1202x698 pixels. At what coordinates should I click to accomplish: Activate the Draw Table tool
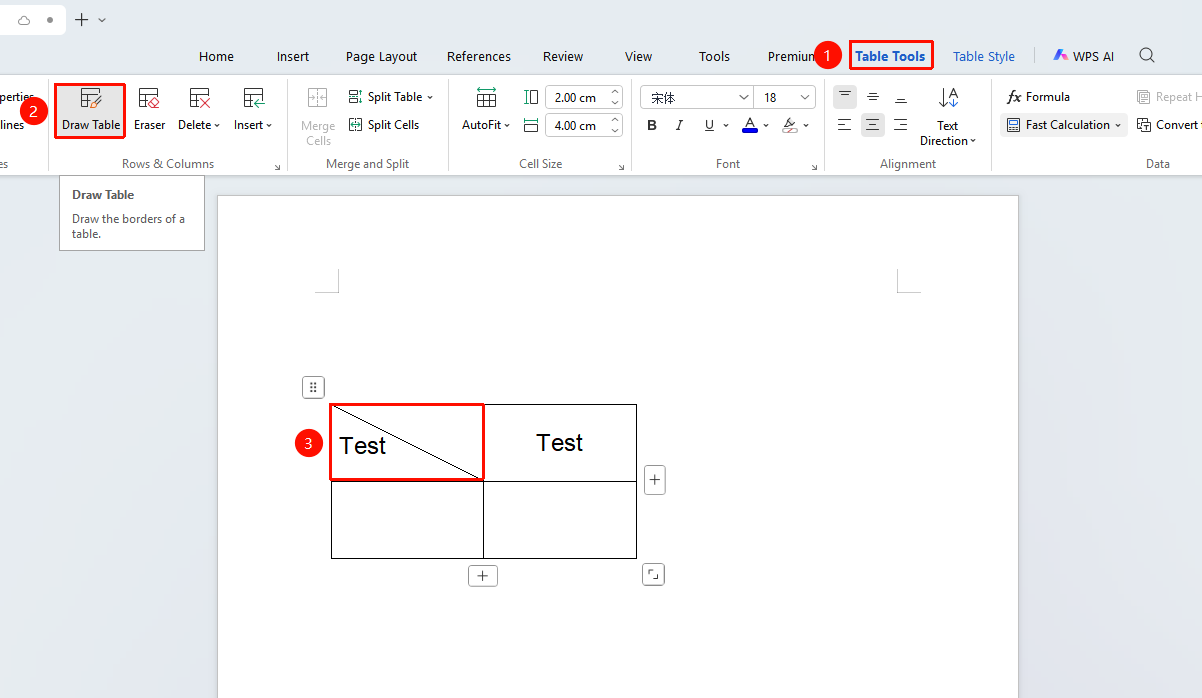[x=90, y=110]
